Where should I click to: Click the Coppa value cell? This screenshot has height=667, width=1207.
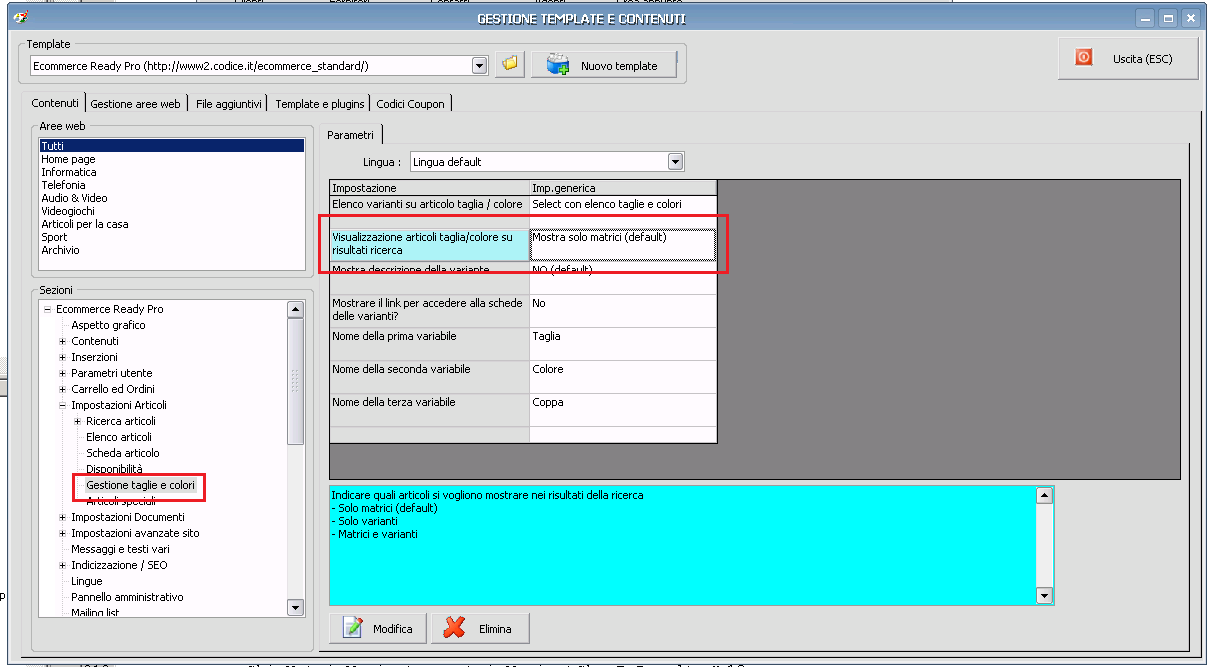[x=623, y=410]
